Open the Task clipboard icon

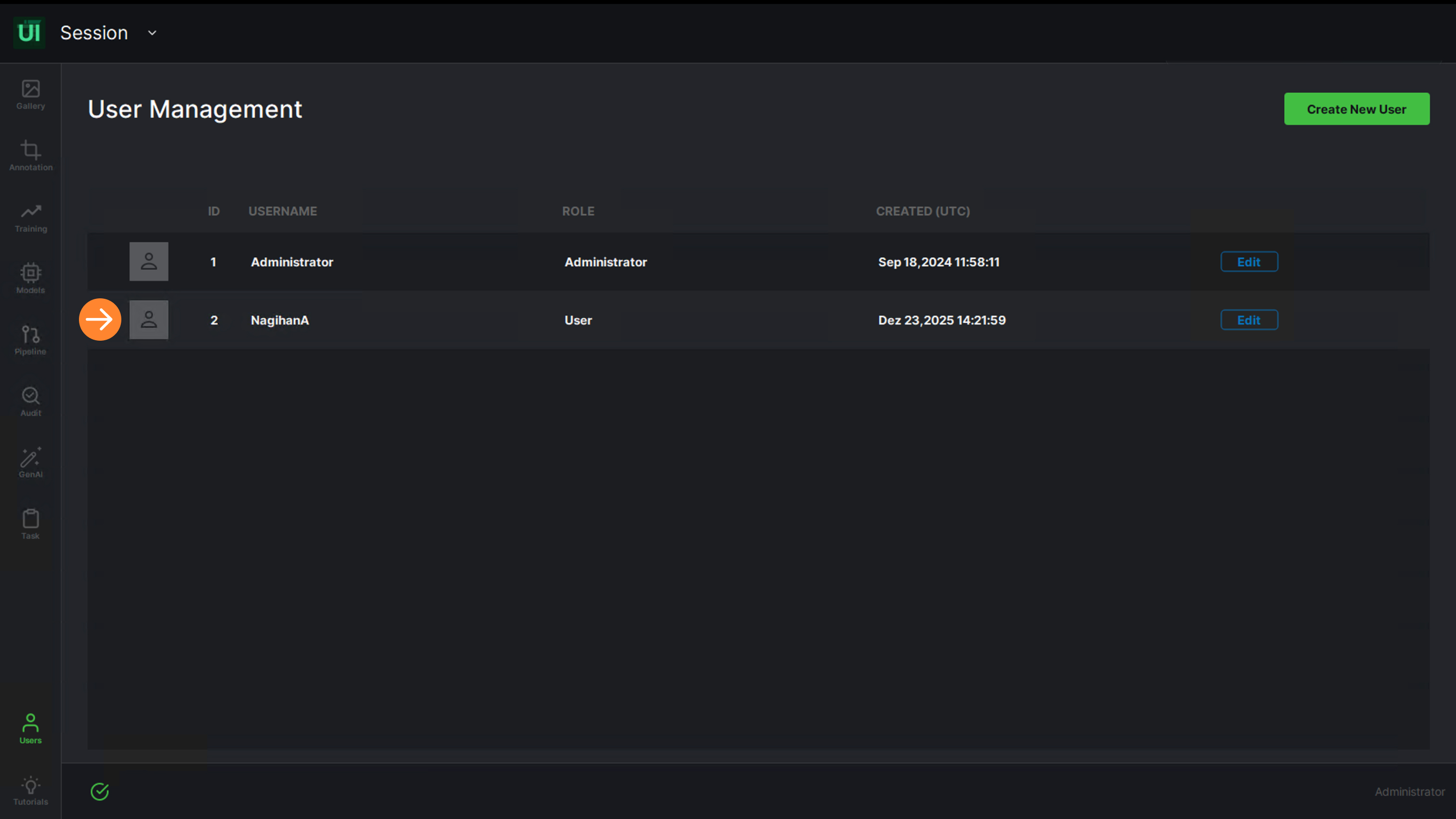[30, 524]
